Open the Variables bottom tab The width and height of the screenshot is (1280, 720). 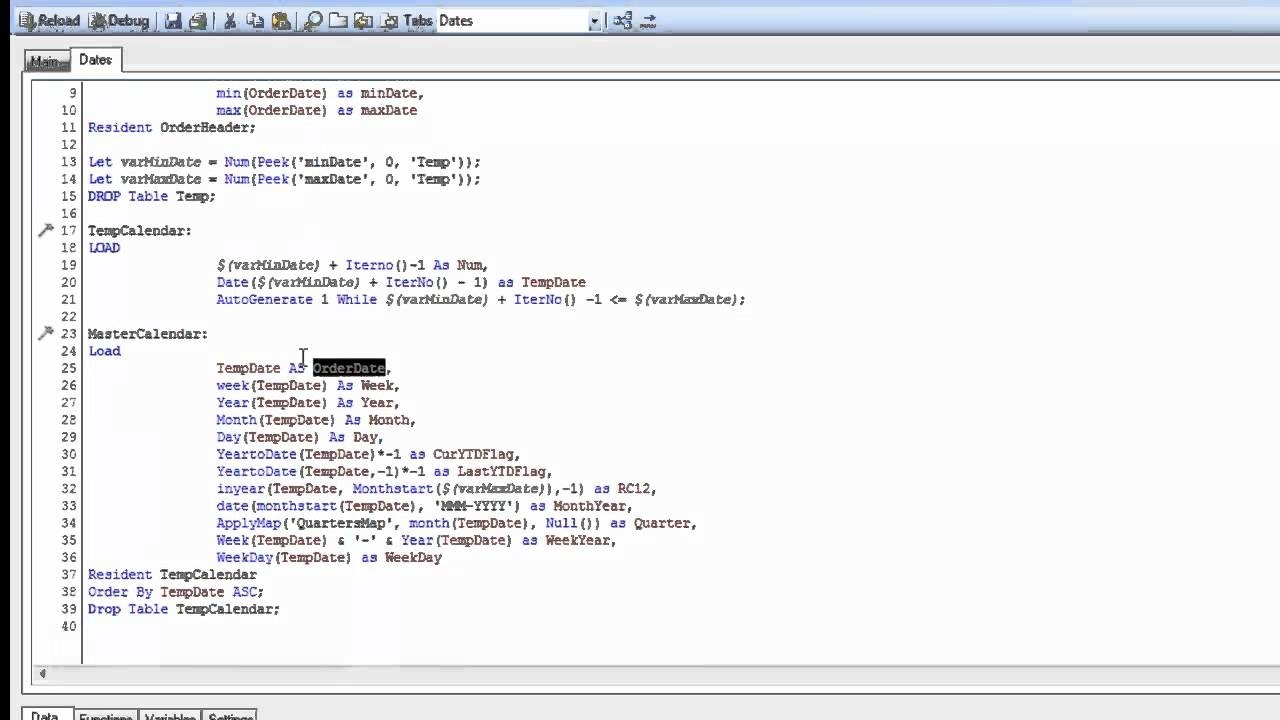click(170, 717)
